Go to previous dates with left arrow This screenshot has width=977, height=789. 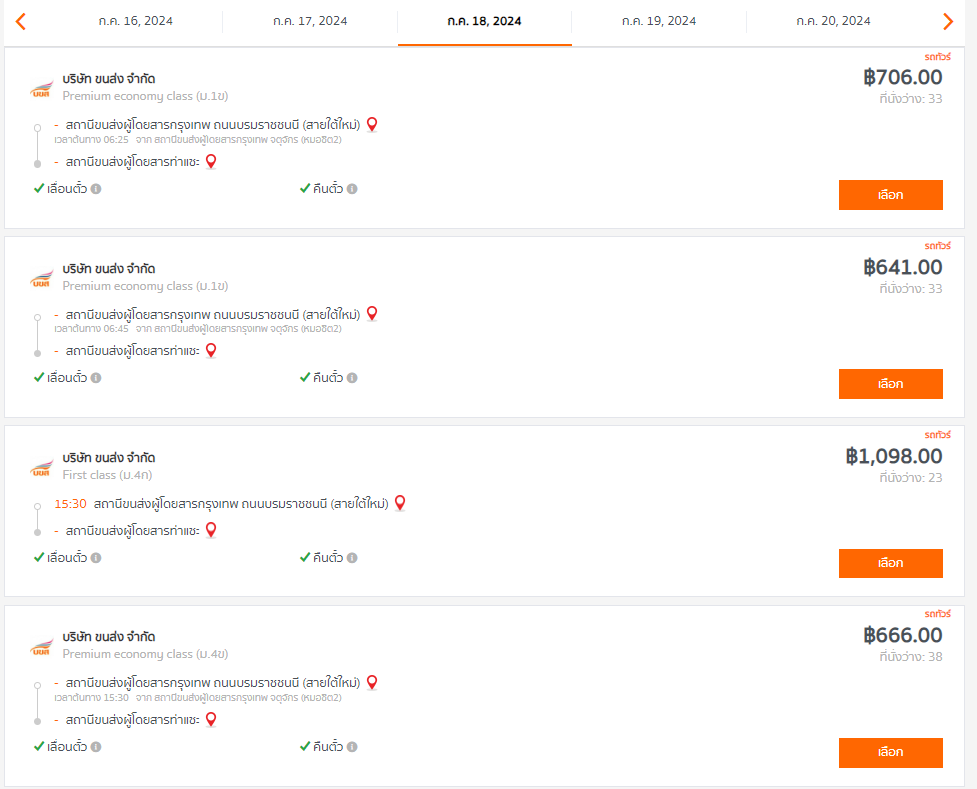(21, 21)
